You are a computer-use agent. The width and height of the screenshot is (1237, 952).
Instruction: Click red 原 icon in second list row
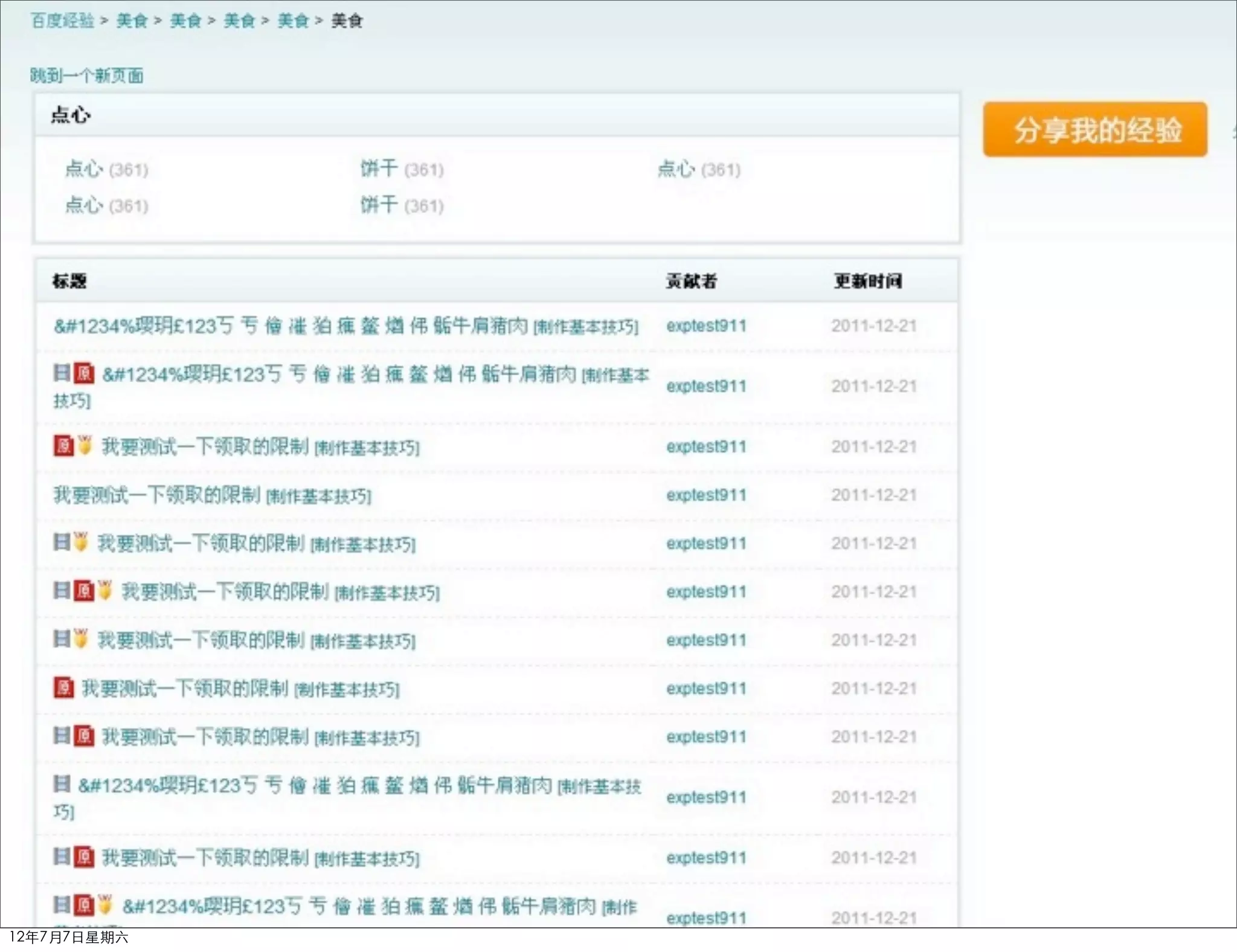point(84,373)
